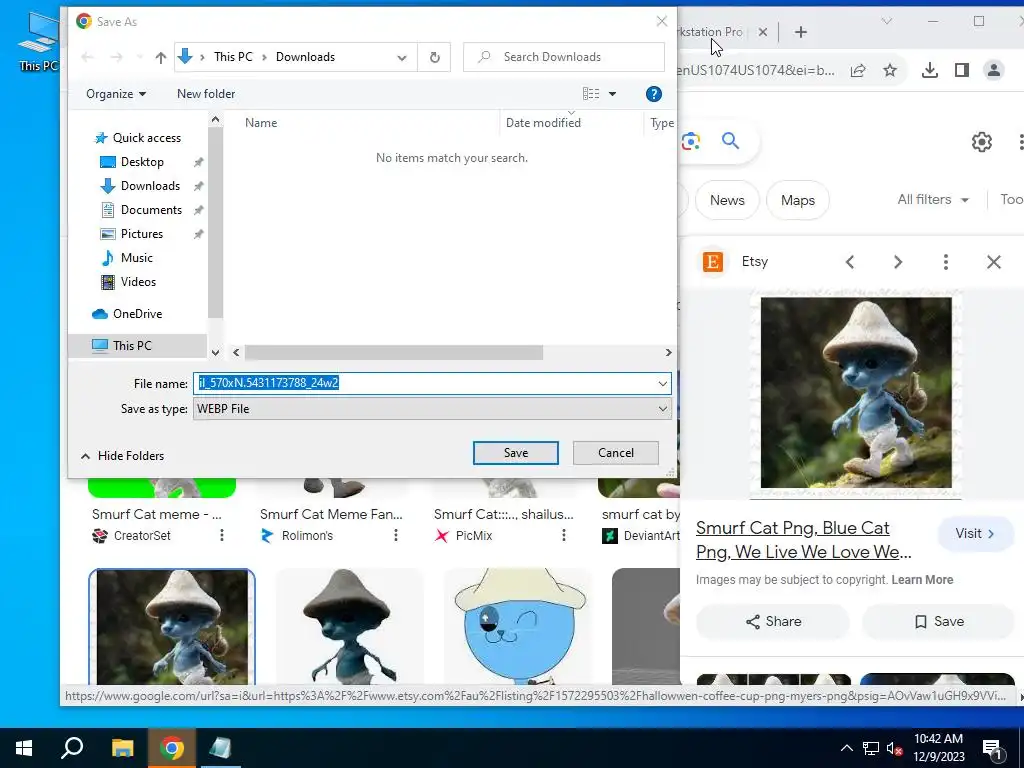Open Windows taskbar search

(x=72, y=748)
